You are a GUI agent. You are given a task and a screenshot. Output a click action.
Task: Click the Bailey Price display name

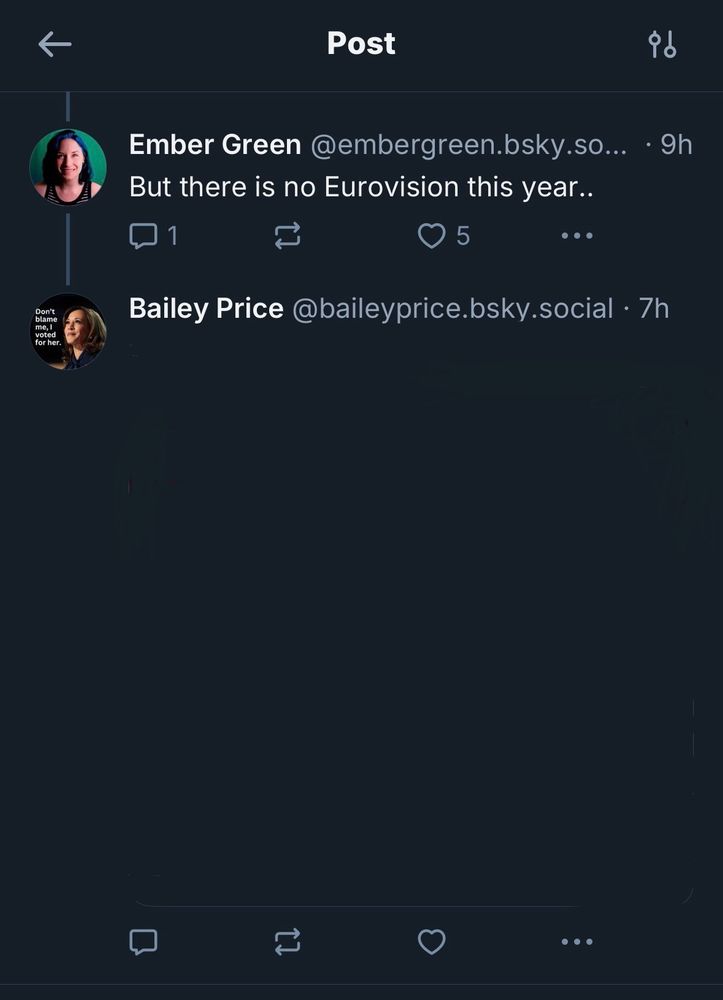pos(206,309)
